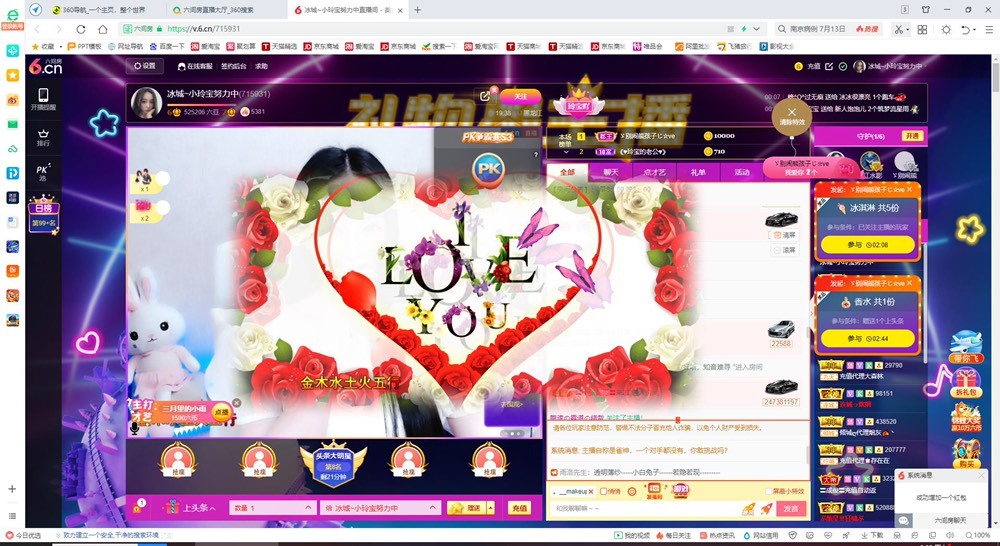The image size is (1000, 546).
Task: Click the chat input field 和我聊聊嘛
Action: (x=644, y=508)
